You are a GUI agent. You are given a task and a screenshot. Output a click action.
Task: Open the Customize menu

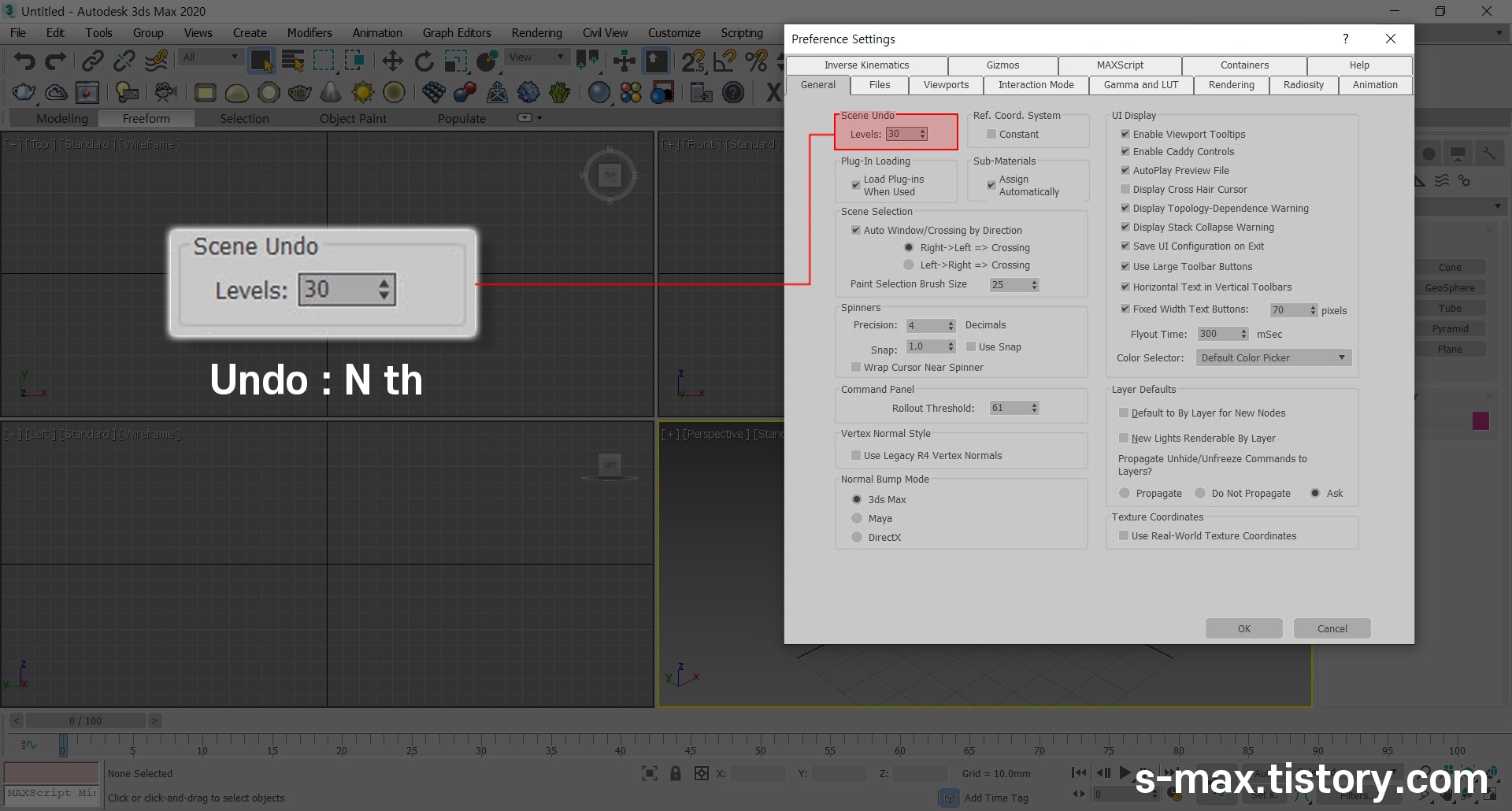click(674, 33)
